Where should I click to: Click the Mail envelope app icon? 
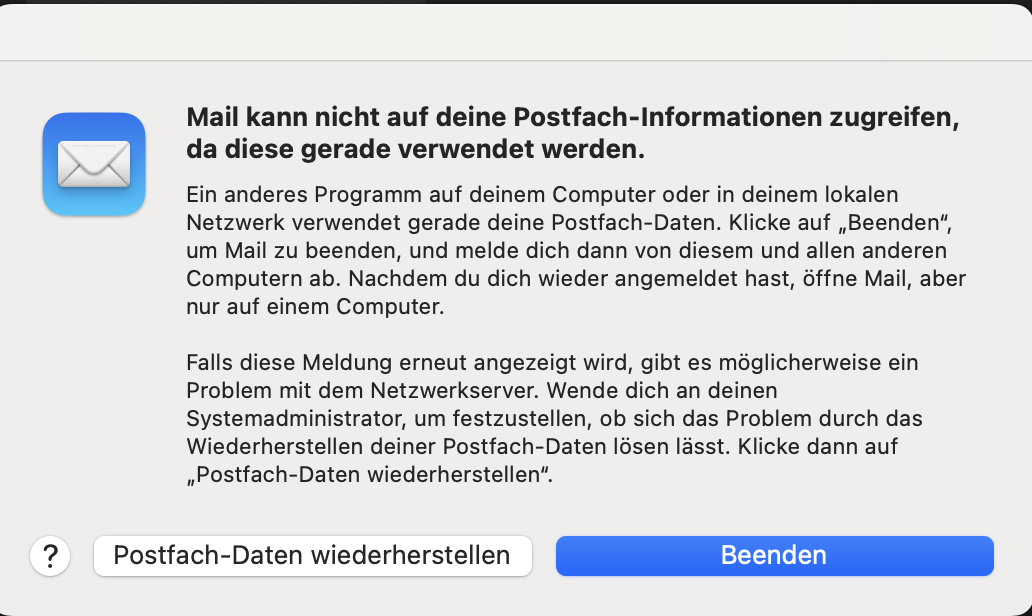tap(94, 164)
